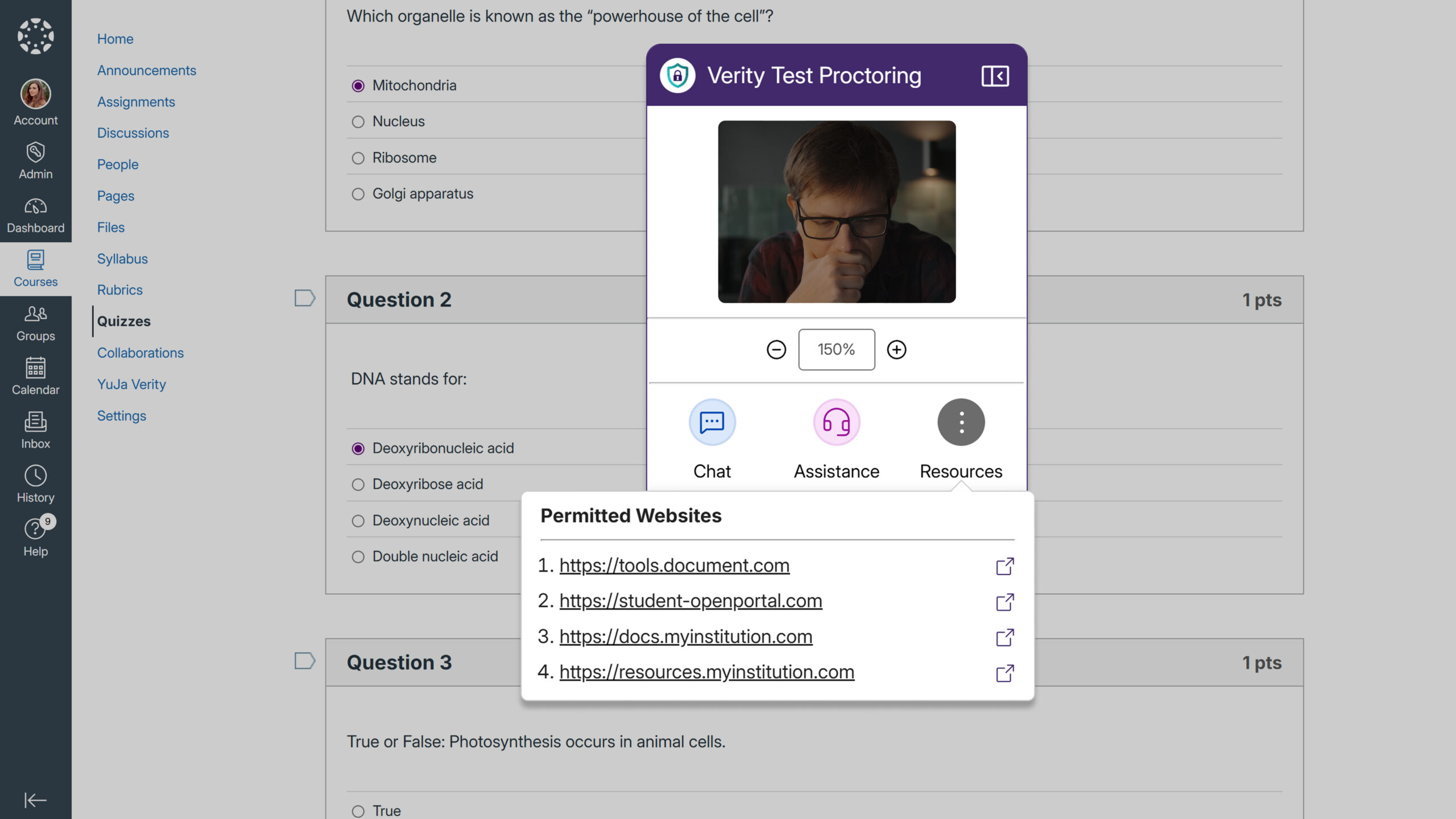Screen dimensions: 1456x819
Task: Open the Calendar in the global navigation
Action: coord(35,376)
